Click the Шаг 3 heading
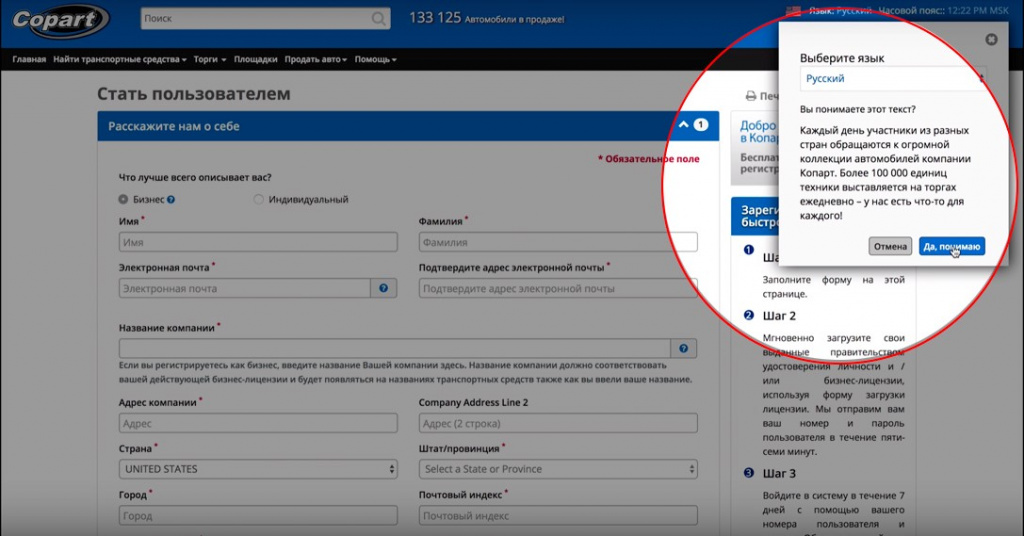 [x=779, y=473]
